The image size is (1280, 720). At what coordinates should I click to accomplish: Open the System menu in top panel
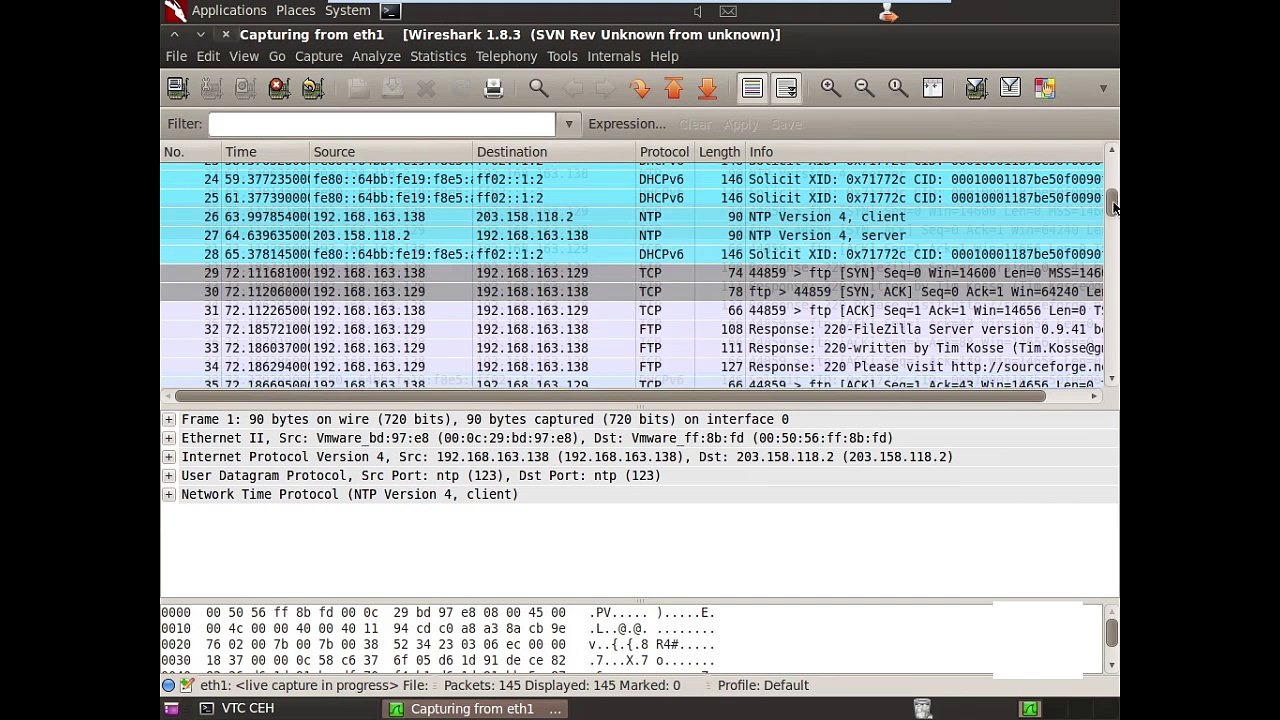point(348,10)
